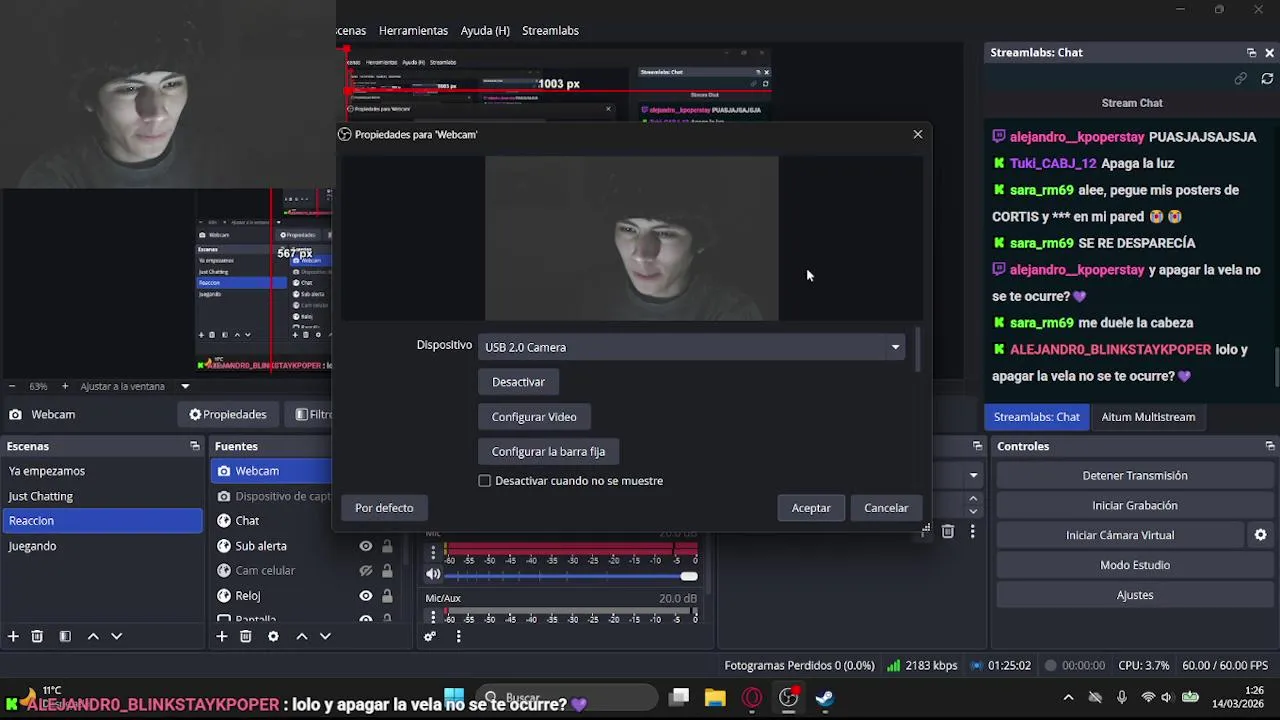Open source properties gear in Fuentes toolbar
This screenshot has width=1280, height=720.
(x=273, y=636)
